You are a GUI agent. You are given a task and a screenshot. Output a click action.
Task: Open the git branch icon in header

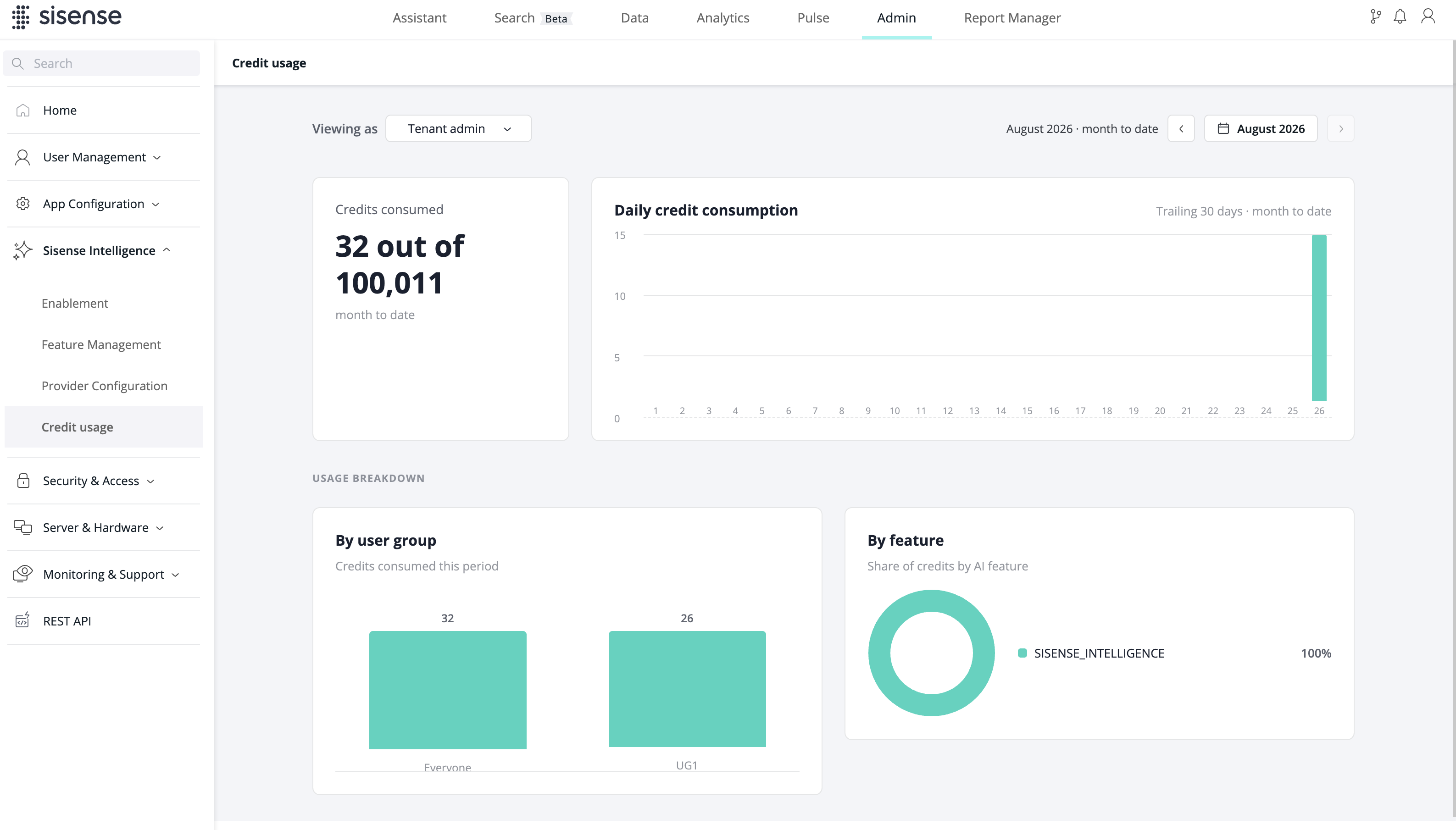click(x=1376, y=17)
